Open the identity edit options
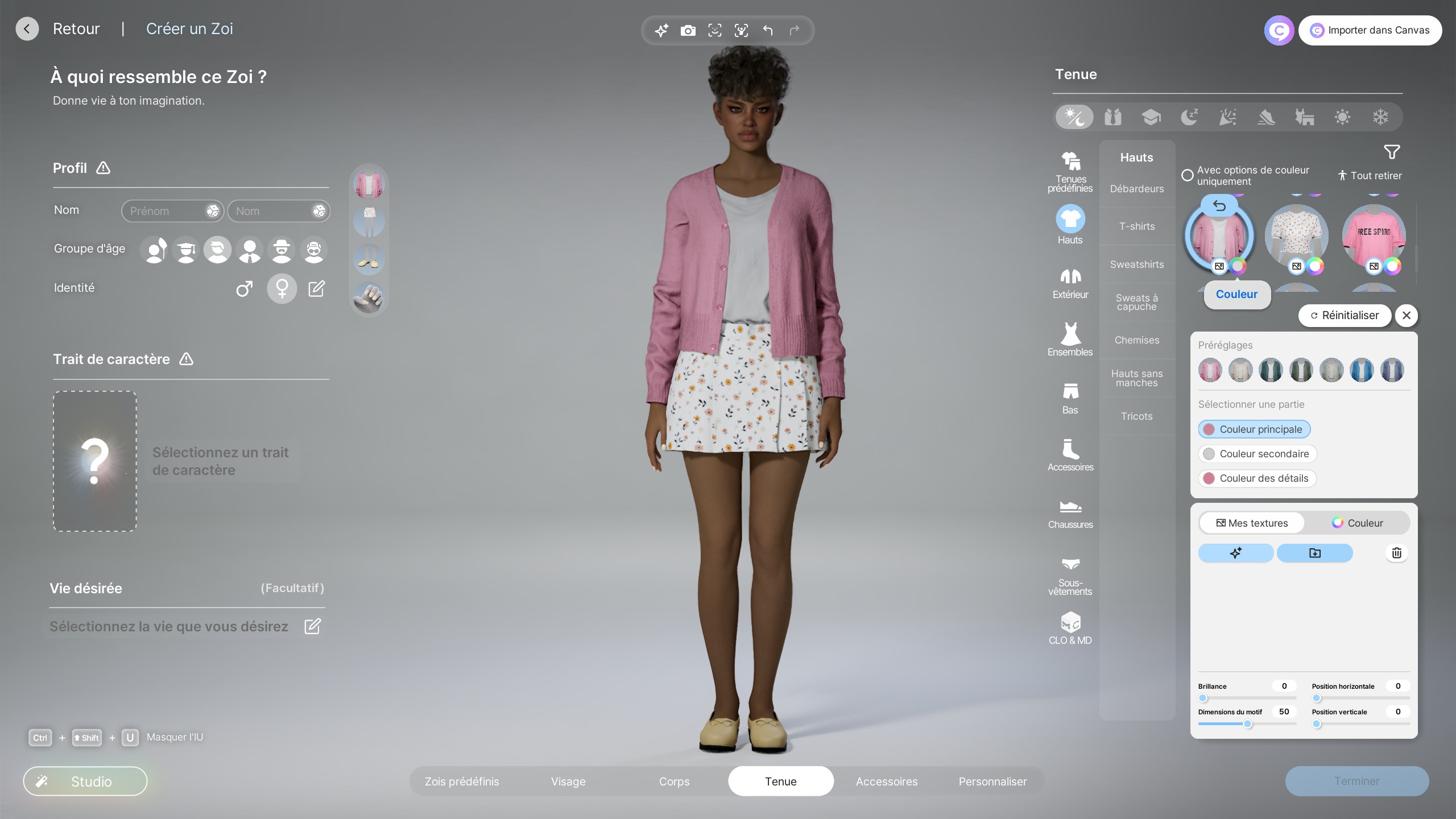Screen dimensions: 1456x819 (316, 289)
